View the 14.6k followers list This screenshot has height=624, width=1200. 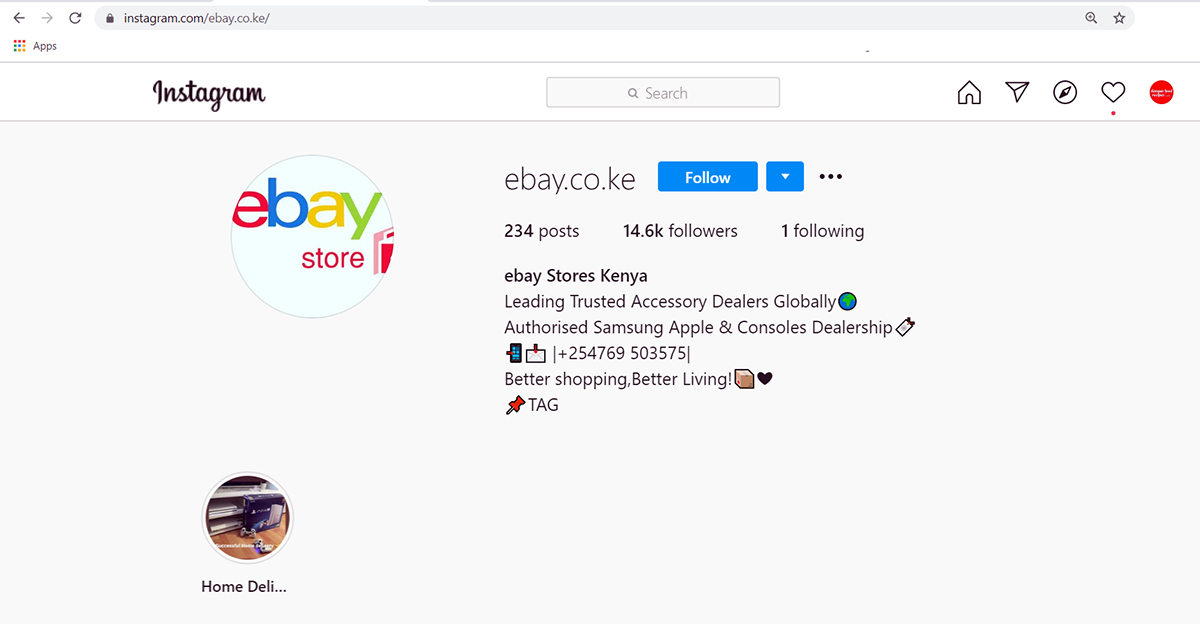pyautogui.click(x=680, y=231)
